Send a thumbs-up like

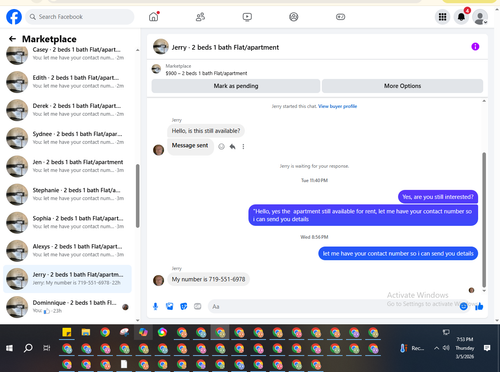[x=479, y=306]
